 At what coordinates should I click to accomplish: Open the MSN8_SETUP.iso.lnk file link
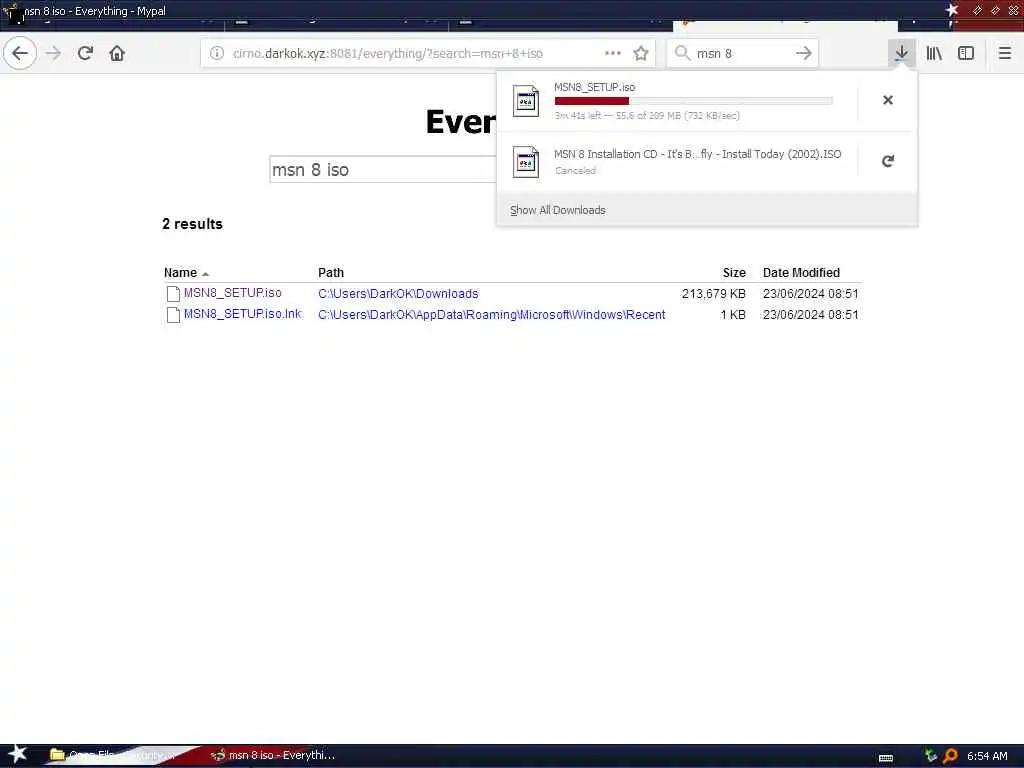pos(242,313)
